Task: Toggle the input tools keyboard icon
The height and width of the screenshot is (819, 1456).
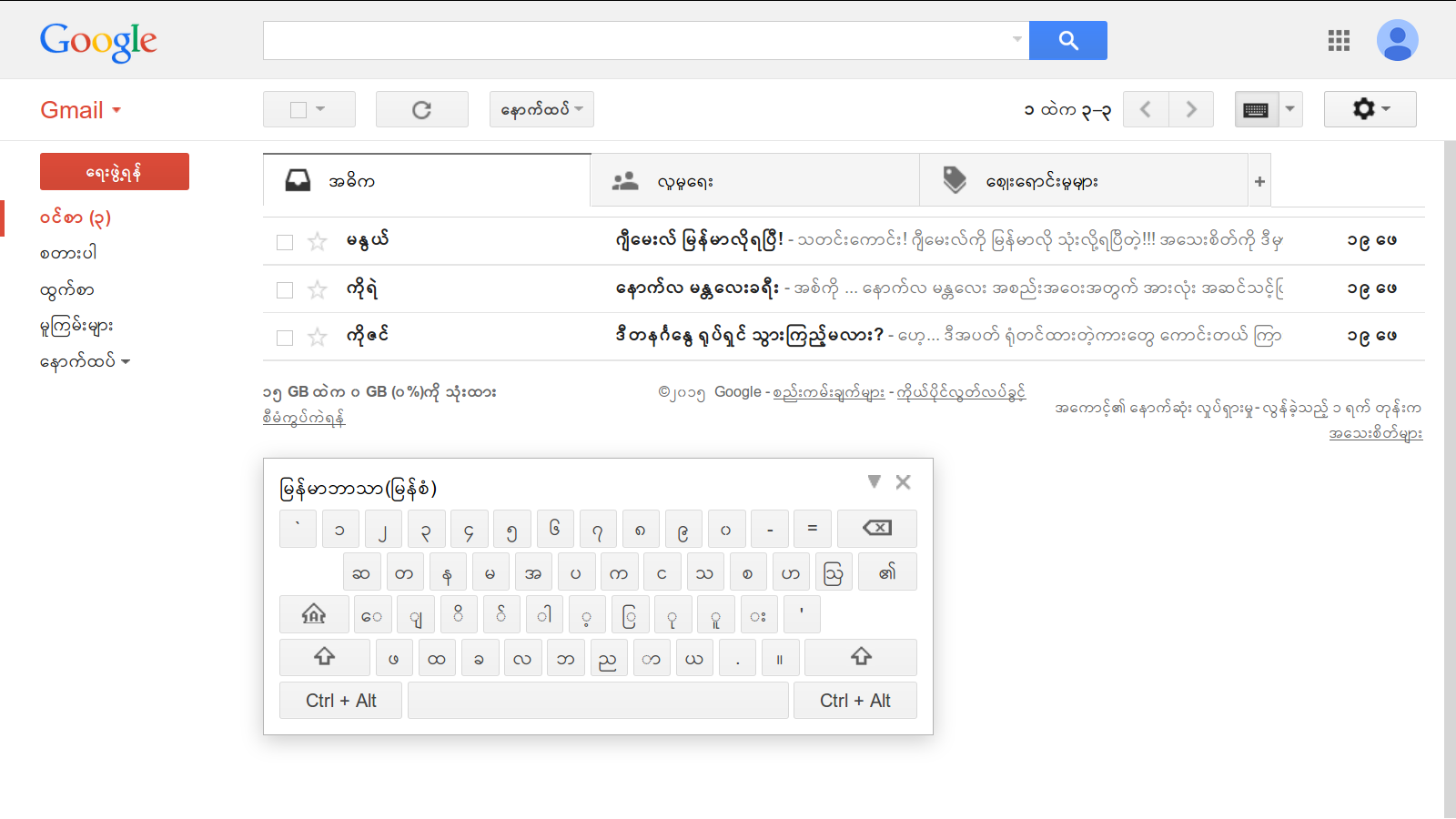Action: click(x=1256, y=109)
